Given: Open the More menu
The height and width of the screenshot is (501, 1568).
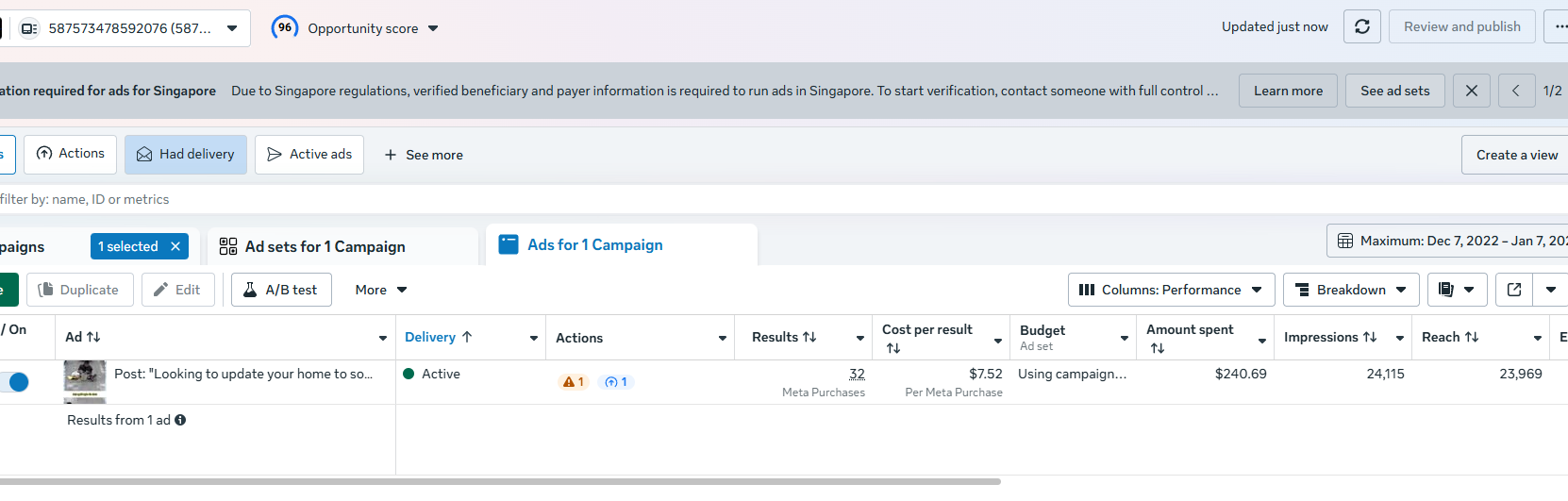Looking at the screenshot, I should [380, 290].
